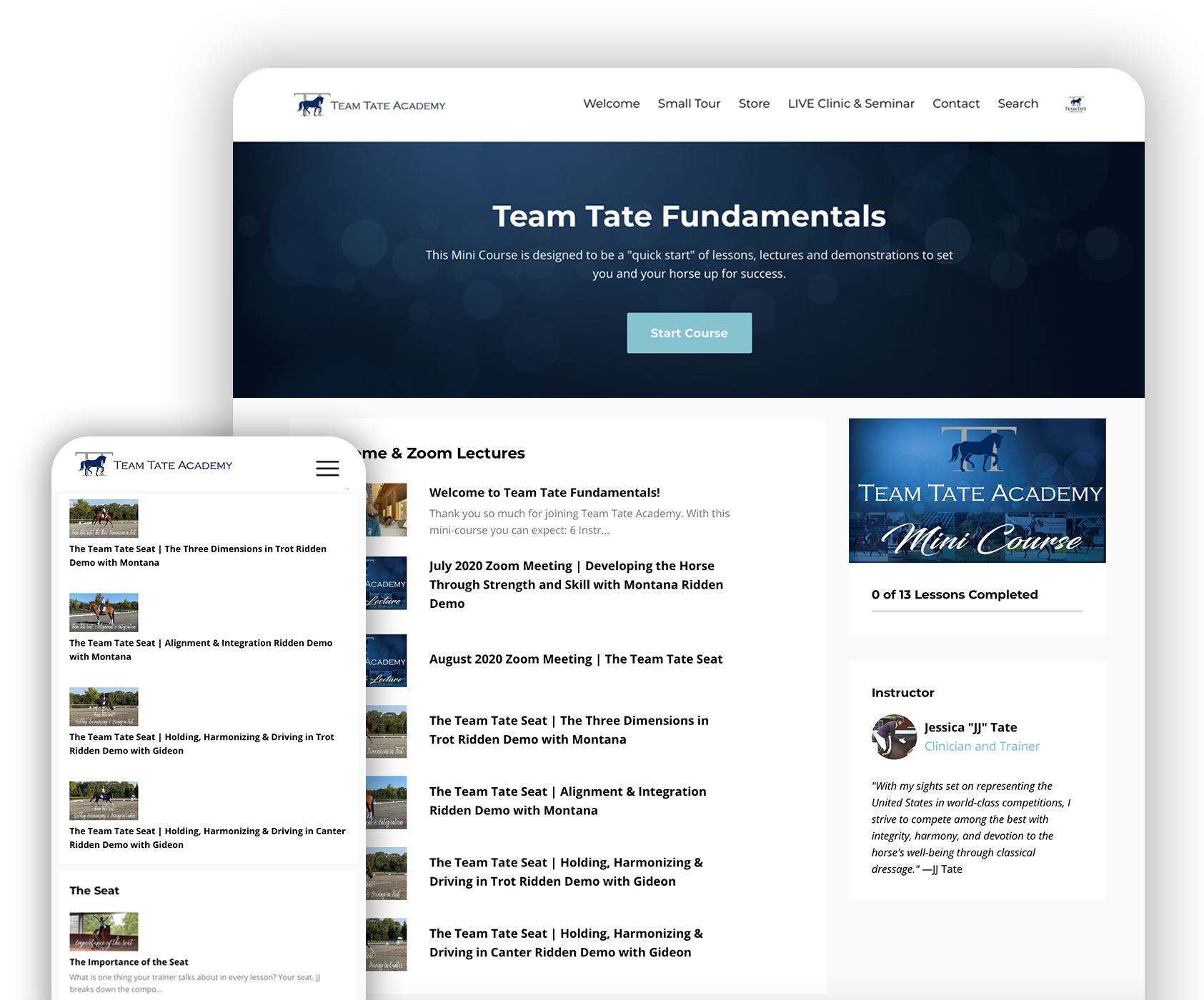
Task: Open LIVE Clinic & Seminar page
Action: [851, 104]
